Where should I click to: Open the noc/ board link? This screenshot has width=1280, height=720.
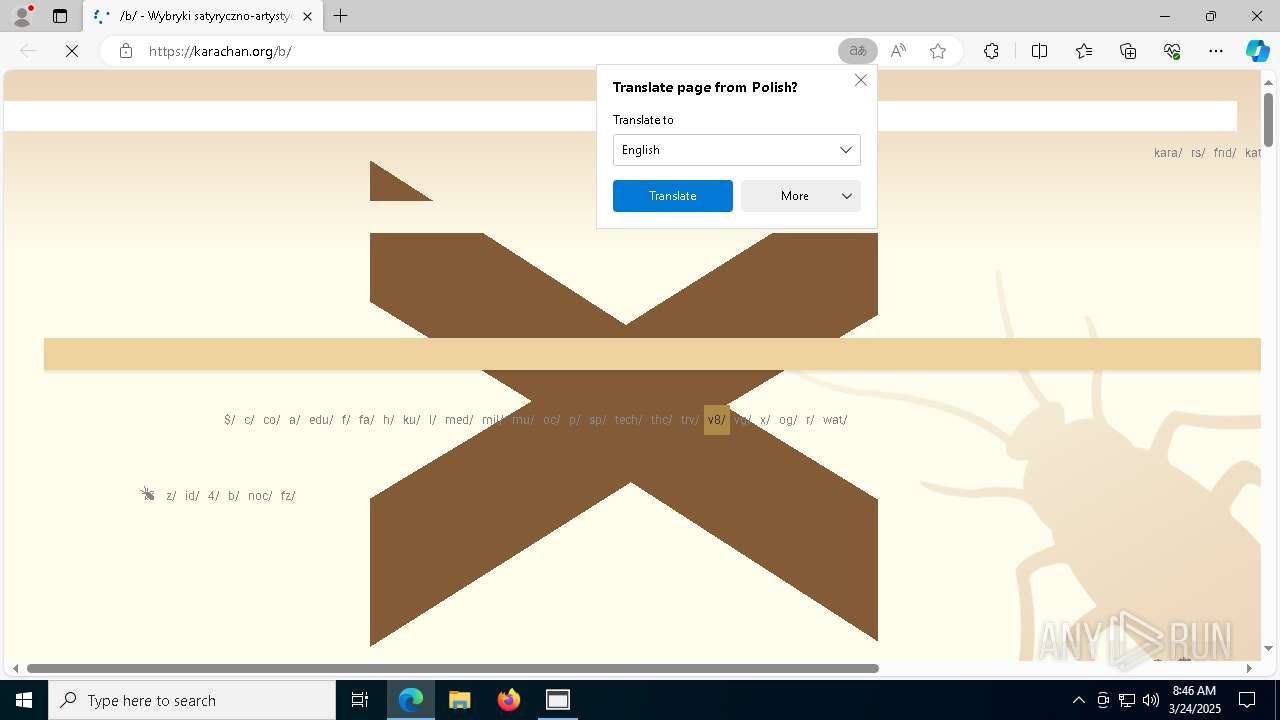point(260,496)
